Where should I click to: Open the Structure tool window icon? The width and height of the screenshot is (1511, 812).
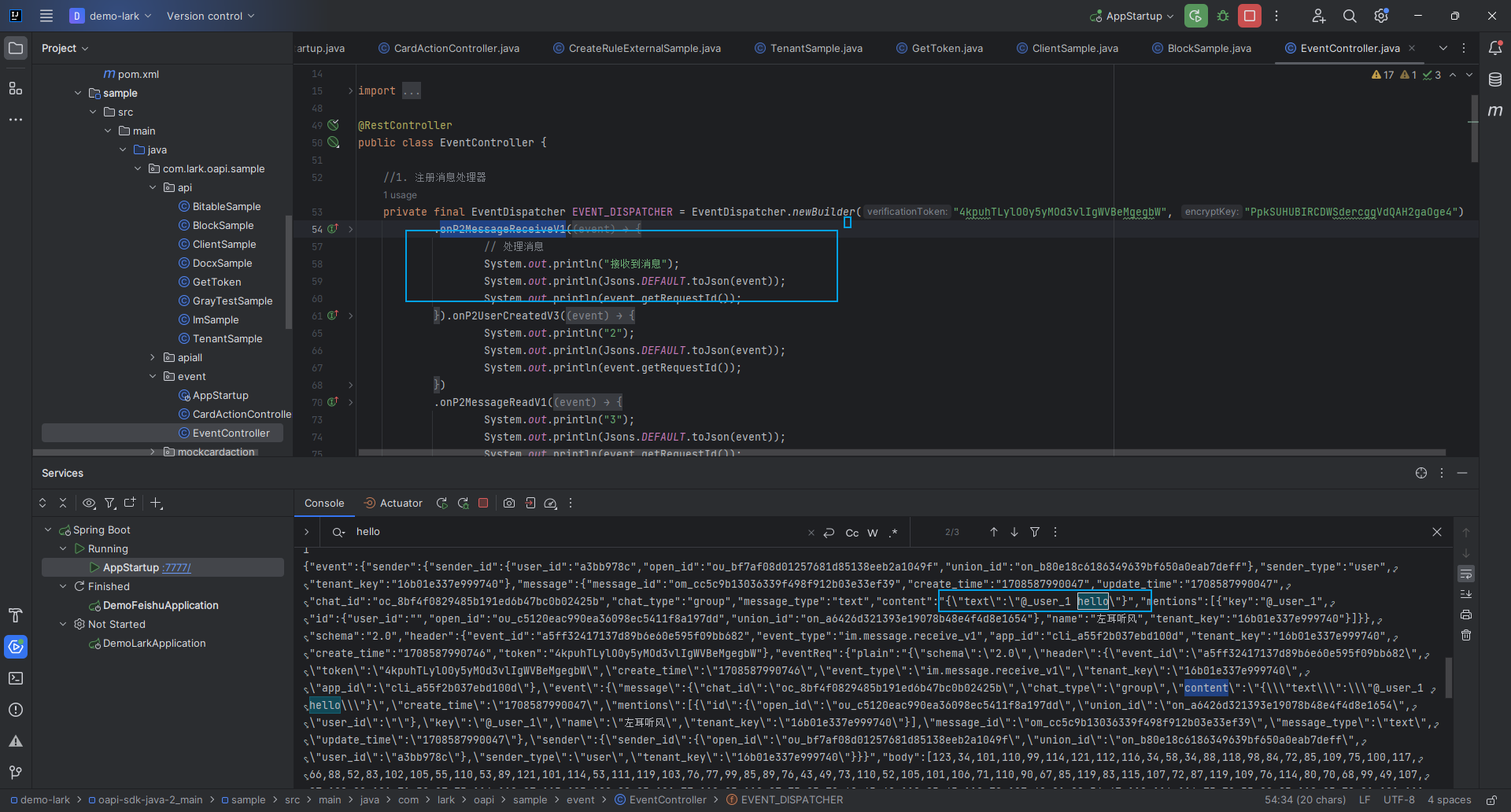coord(16,88)
